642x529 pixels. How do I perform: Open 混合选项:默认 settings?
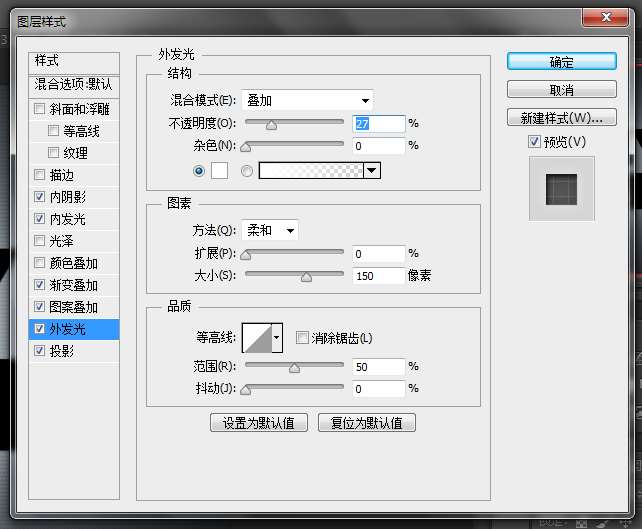click(74, 85)
